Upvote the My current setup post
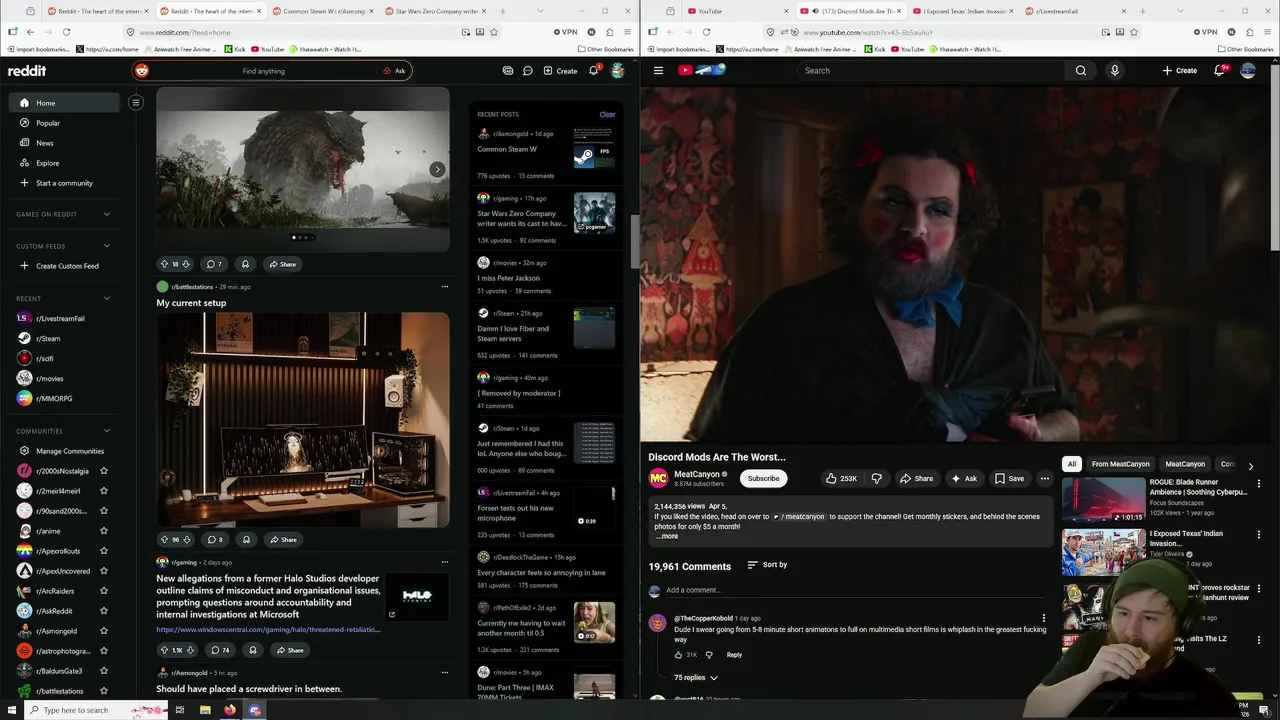Viewport: 1280px width, 720px height. point(164,540)
